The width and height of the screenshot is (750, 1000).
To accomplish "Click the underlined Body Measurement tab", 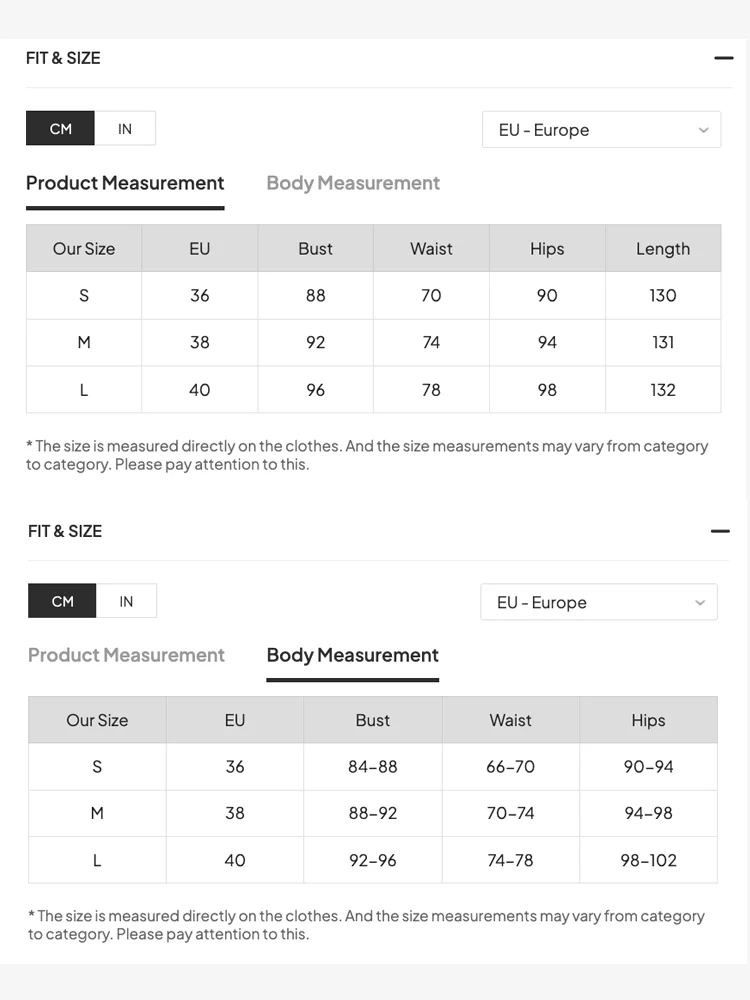I will [x=352, y=655].
